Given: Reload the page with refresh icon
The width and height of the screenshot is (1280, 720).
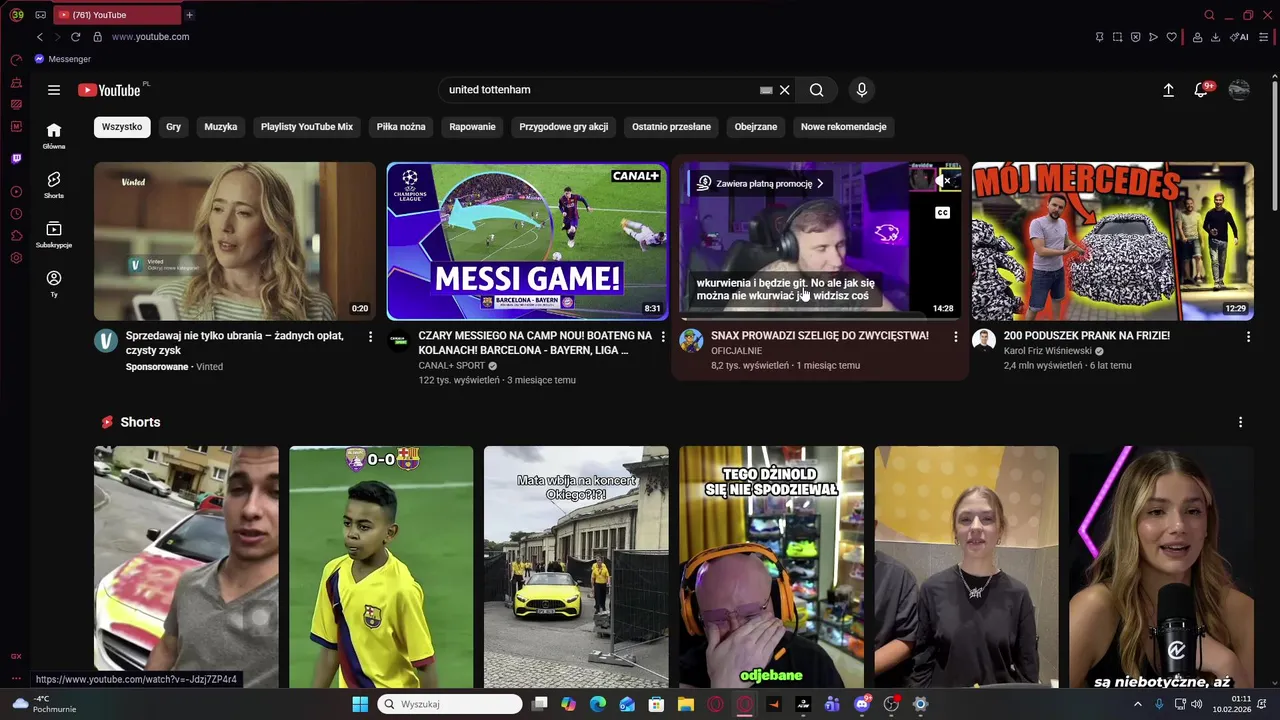Looking at the screenshot, I should click(x=75, y=37).
